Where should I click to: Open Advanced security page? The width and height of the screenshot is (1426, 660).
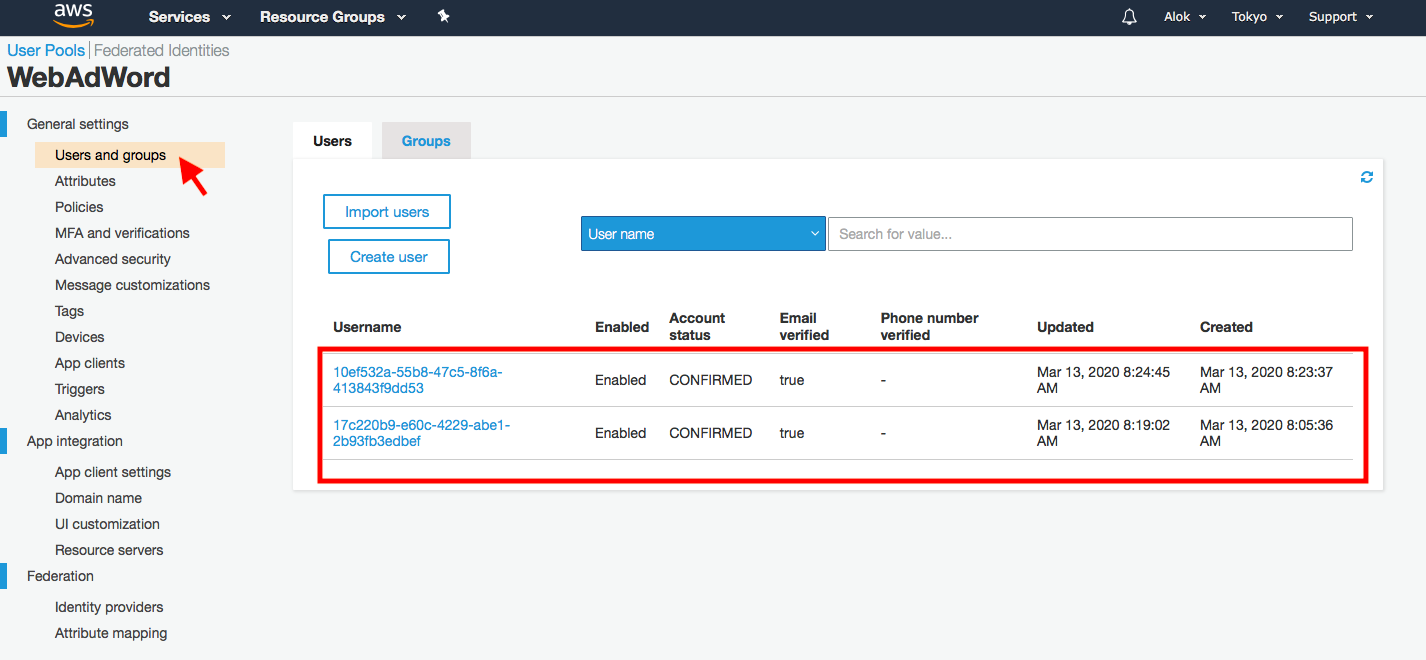pos(113,259)
